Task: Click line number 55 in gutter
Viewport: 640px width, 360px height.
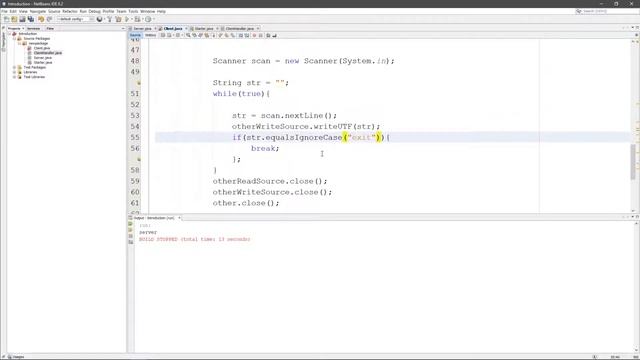Action: coord(135,138)
